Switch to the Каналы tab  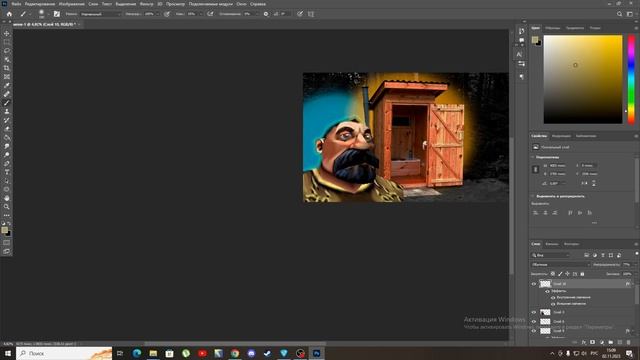(x=552, y=244)
